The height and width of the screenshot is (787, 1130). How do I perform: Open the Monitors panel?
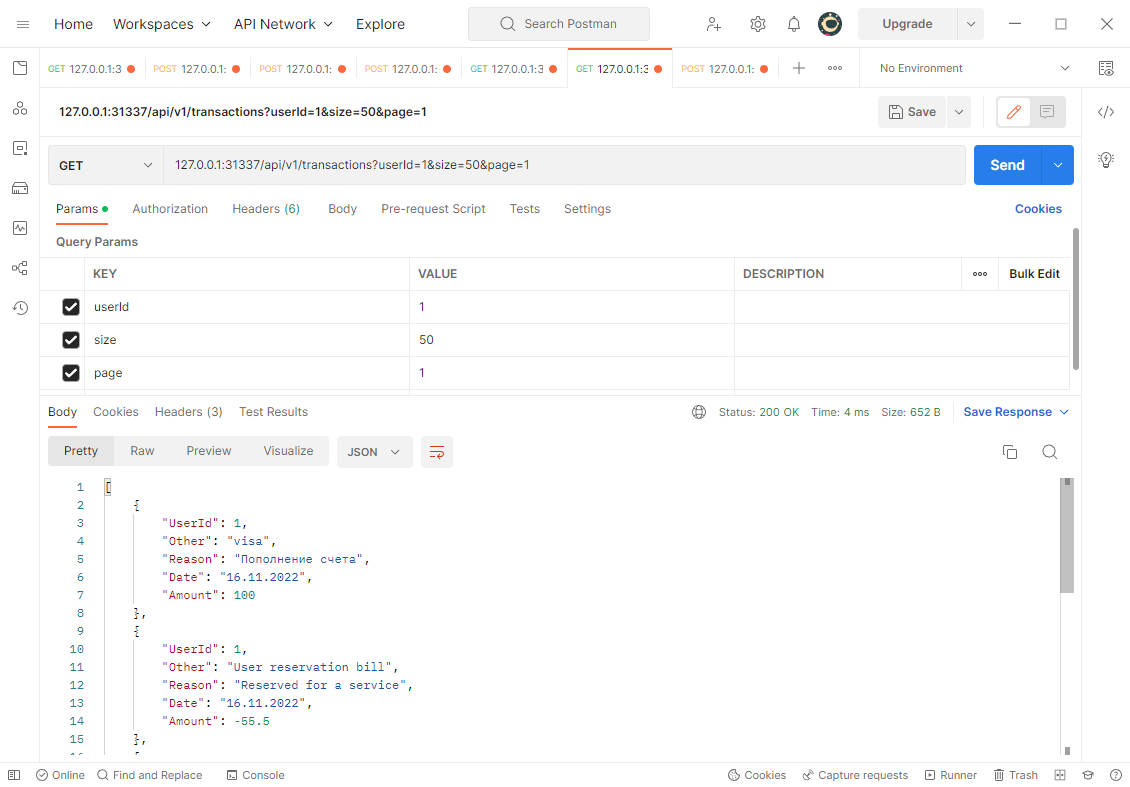(20, 227)
